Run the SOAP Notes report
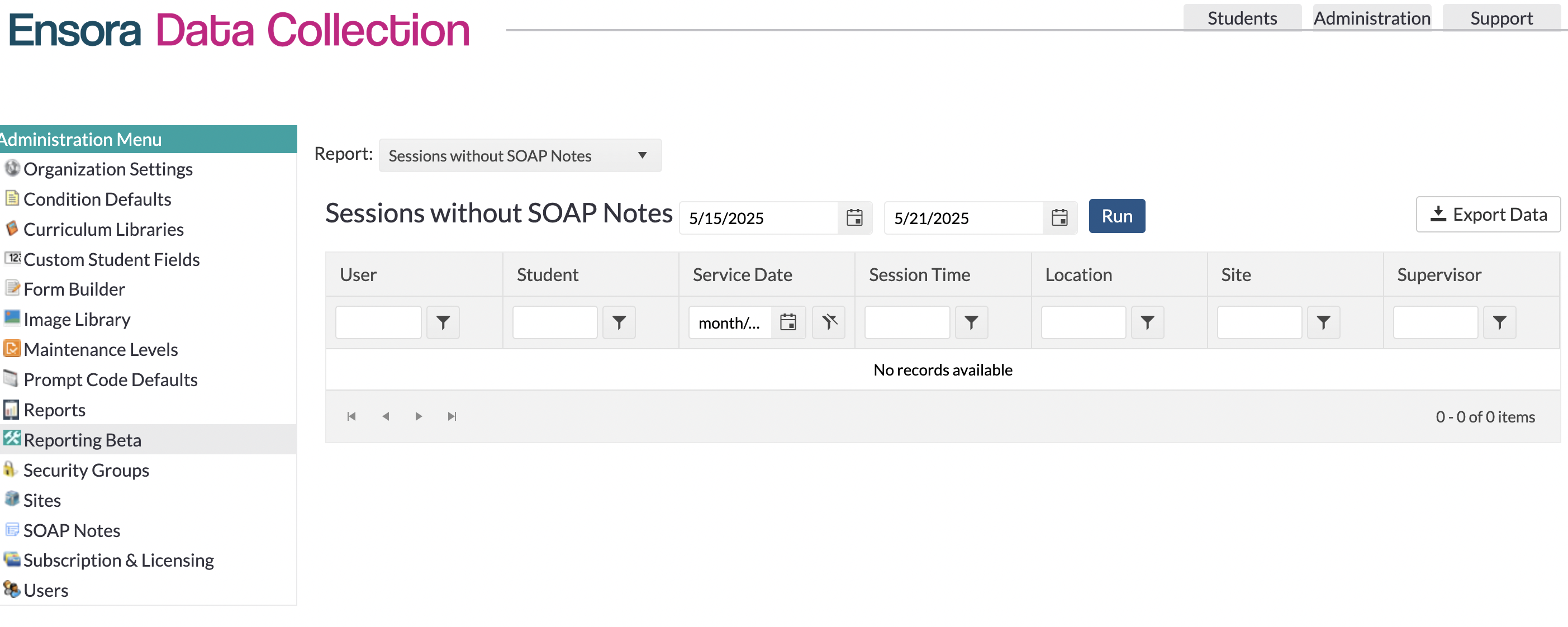The width and height of the screenshot is (1568, 627). [x=1116, y=216]
